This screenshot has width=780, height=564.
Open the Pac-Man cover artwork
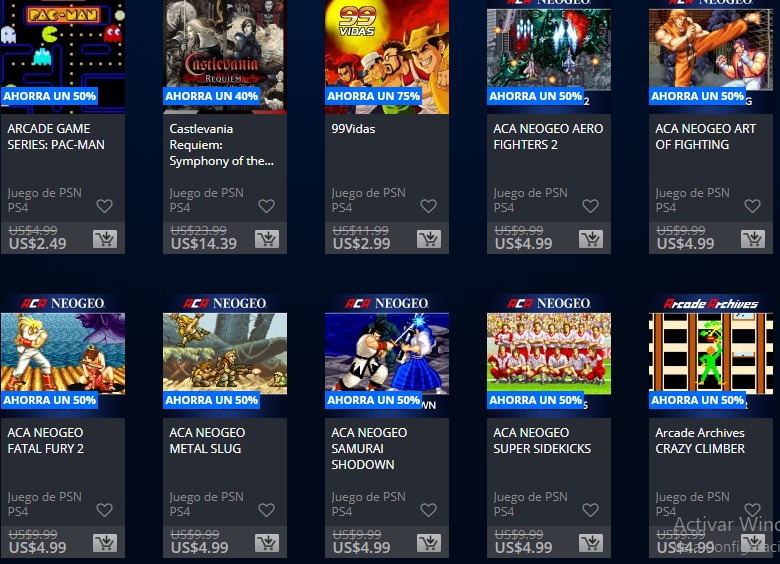[x=63, y=57]
